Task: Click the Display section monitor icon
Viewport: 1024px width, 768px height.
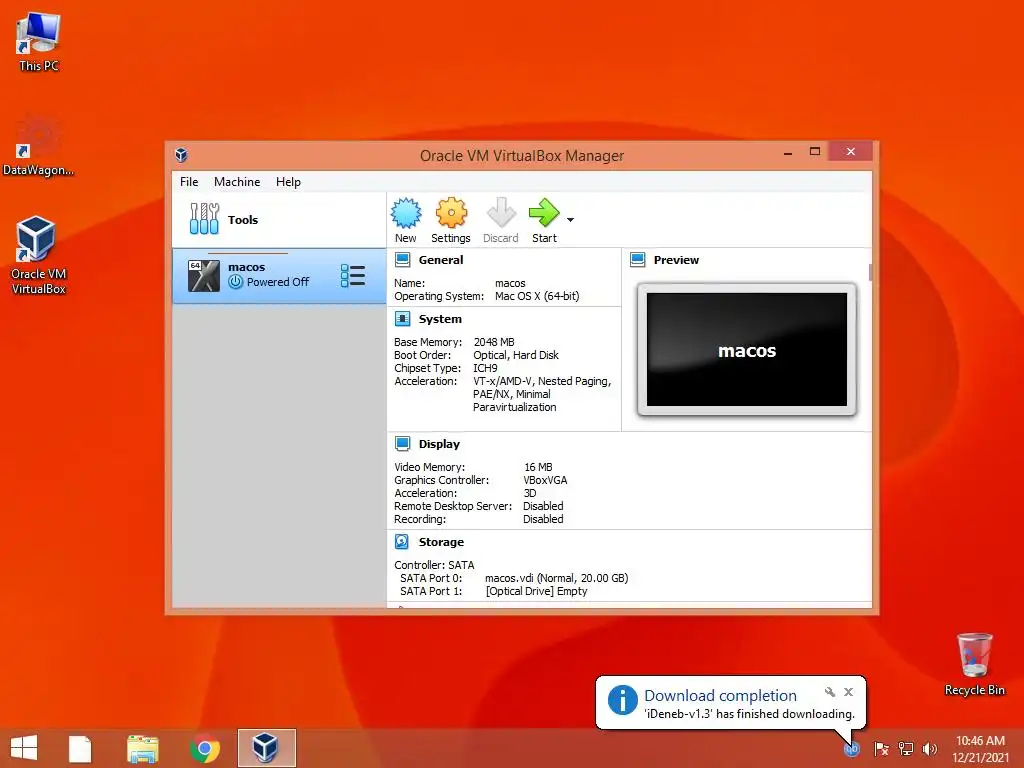Action: 403,444
